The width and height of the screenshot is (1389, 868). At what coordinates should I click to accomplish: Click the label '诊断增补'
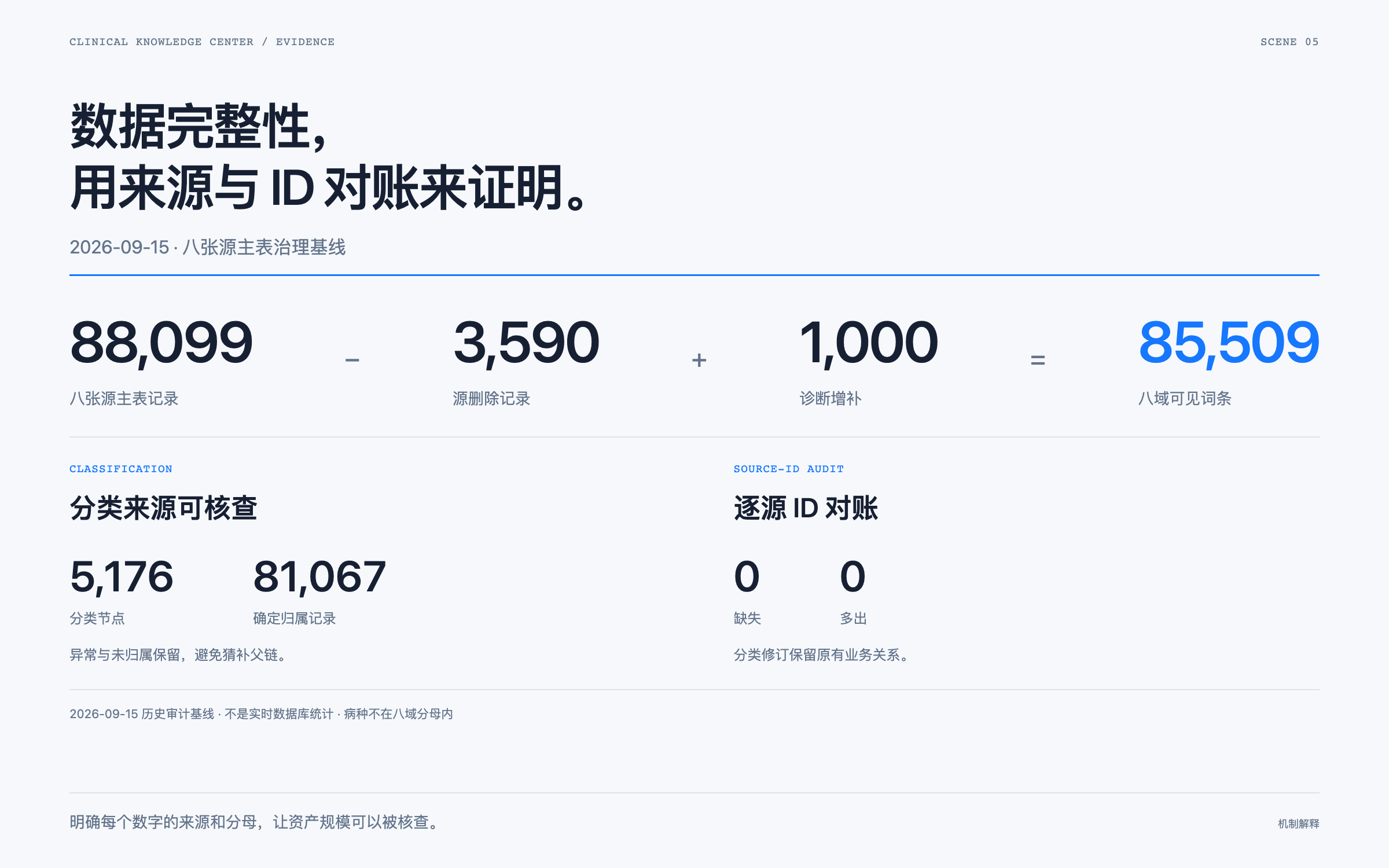(x=831, y=398)
